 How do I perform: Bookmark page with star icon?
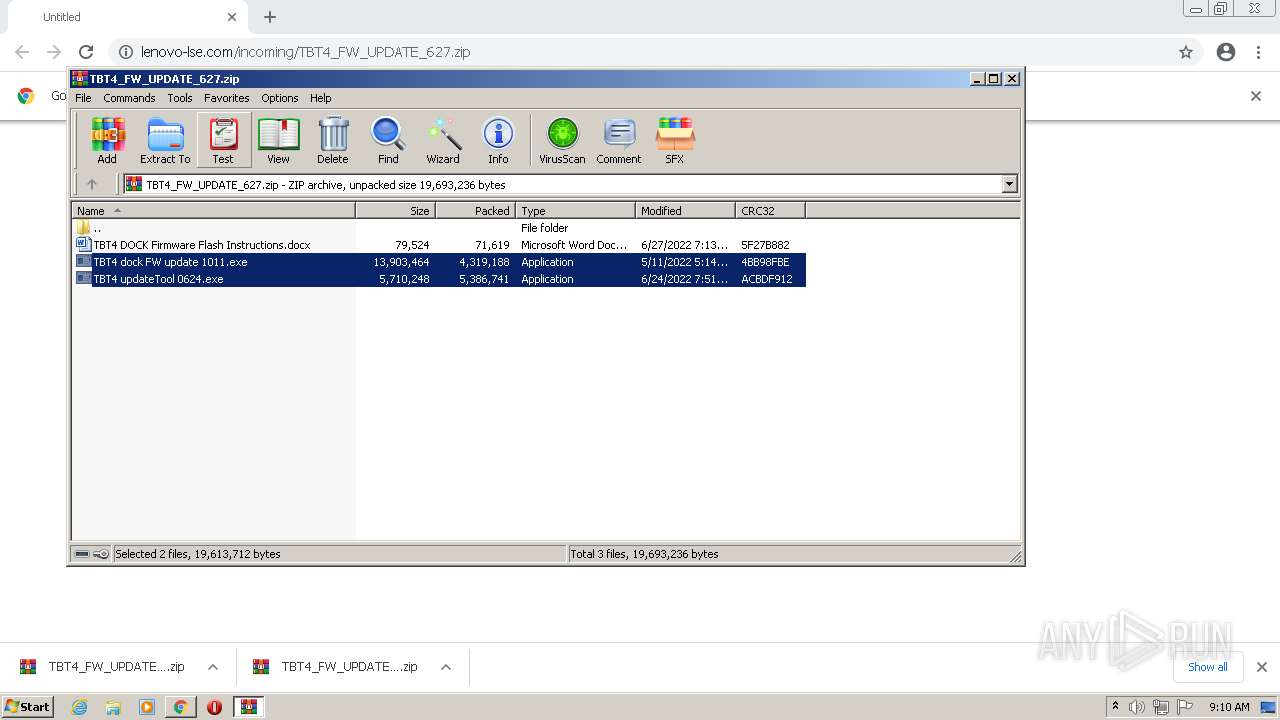point(1186,52)
